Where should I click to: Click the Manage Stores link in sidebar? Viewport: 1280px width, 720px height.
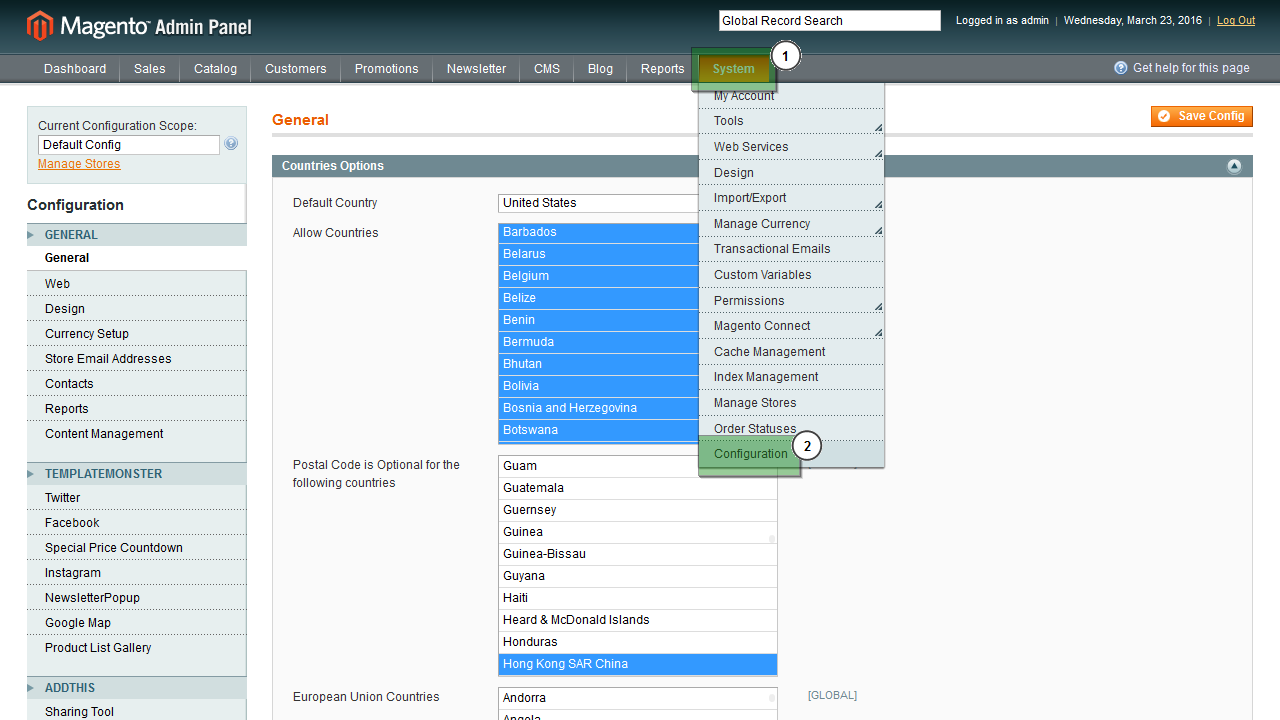tap(79, 164)
